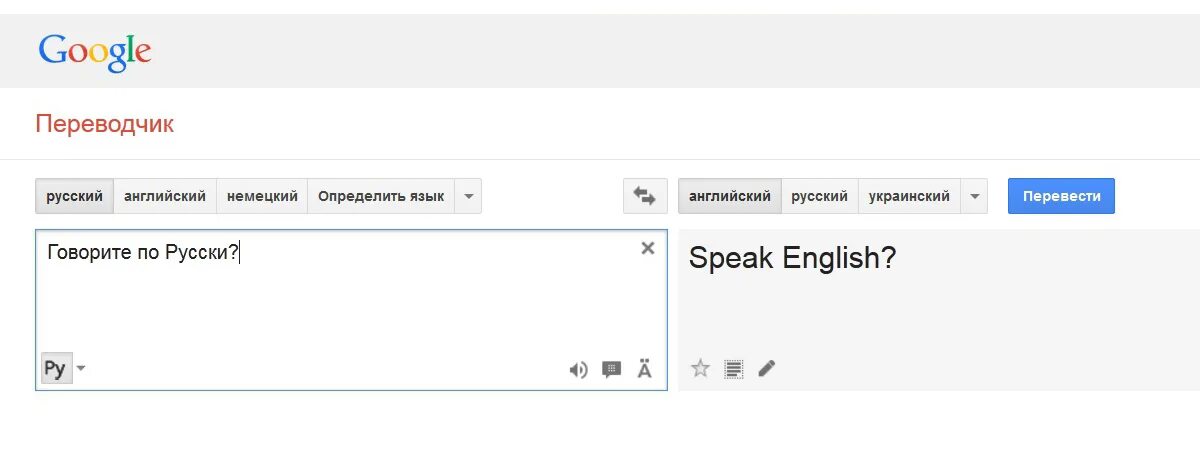
Task: Click the pencil suggest-edit icon
Action: [766, 369]
